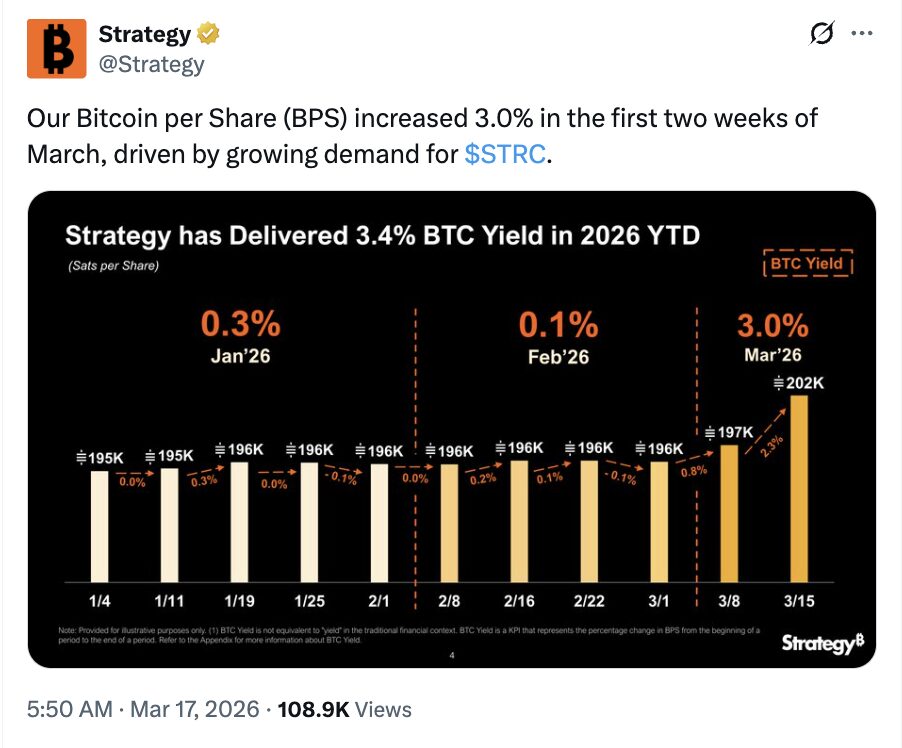Select the tallest 3/15 bar
This screenshot has width=902, height=748.
pos(797,490)
